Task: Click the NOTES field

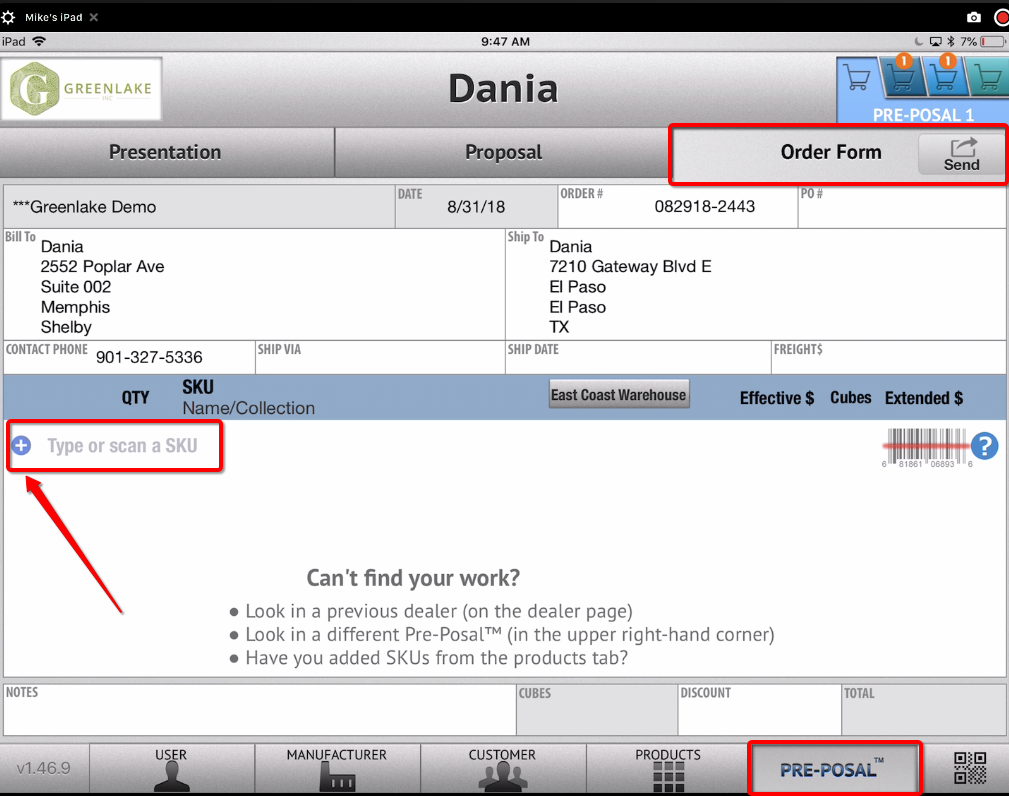Action: (x=259, y=710)
